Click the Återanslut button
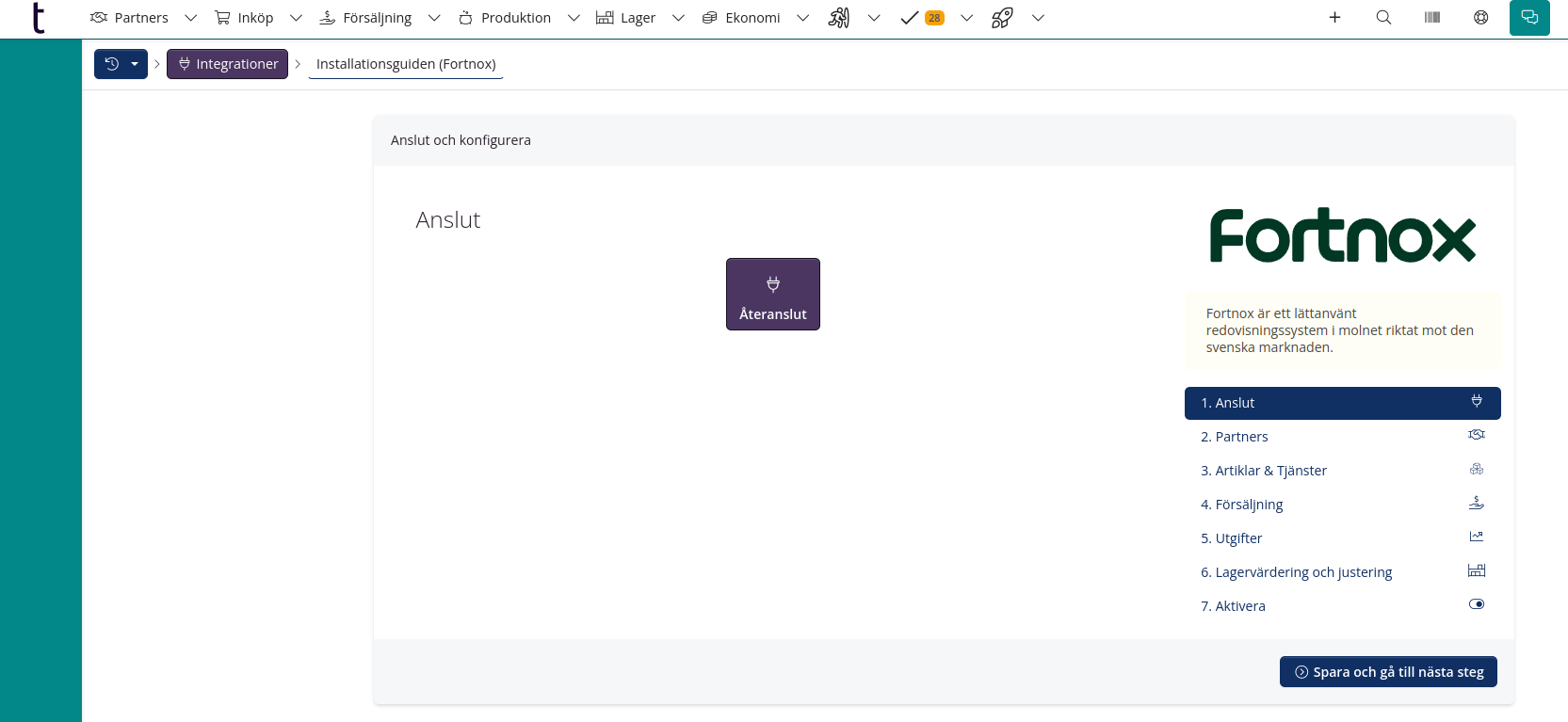Viewport: 1568px width, 722px height. 772,295
